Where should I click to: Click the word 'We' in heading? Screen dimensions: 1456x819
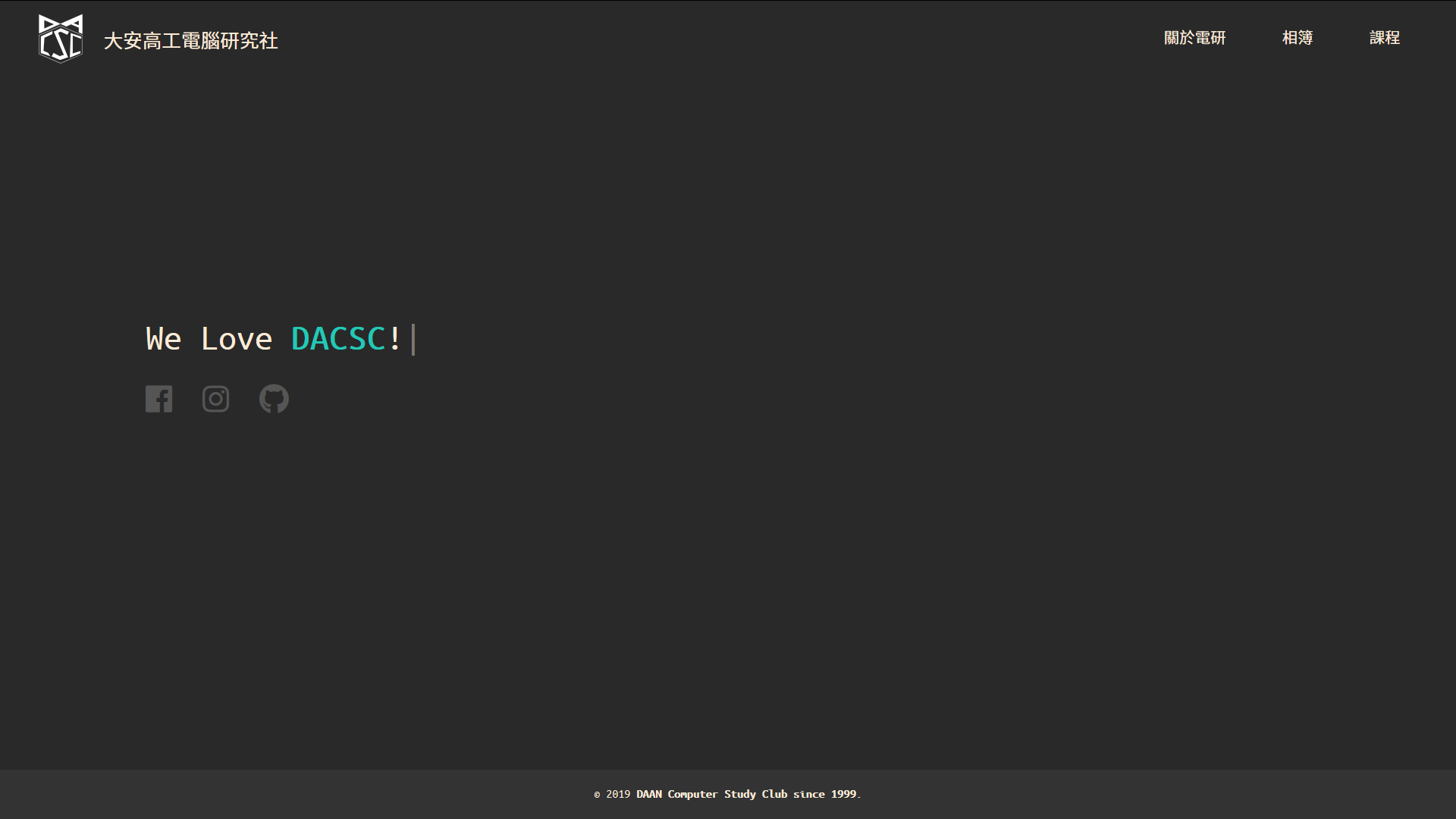164,339
